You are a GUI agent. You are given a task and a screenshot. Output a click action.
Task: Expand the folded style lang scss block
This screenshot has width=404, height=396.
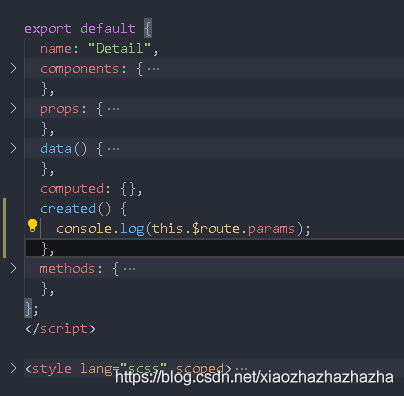coord(13,368)
